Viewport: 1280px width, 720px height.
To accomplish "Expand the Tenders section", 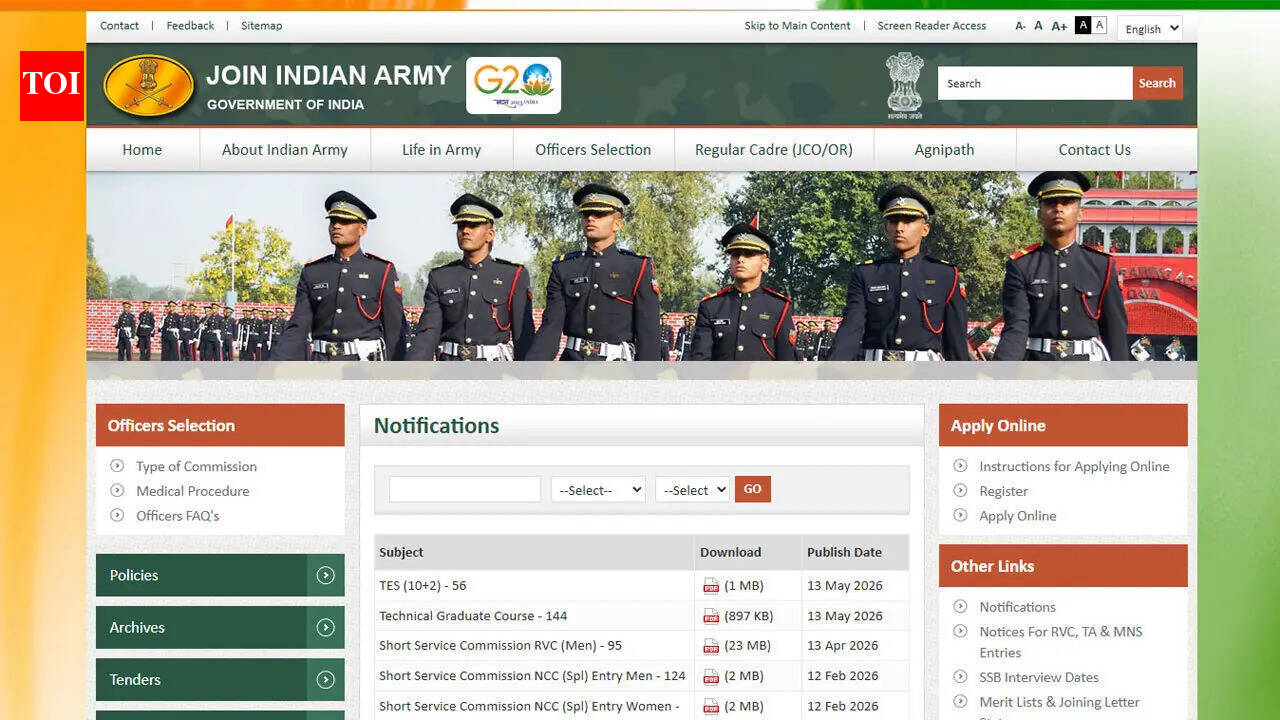I will pyautogui.click(x=220, y=679).
